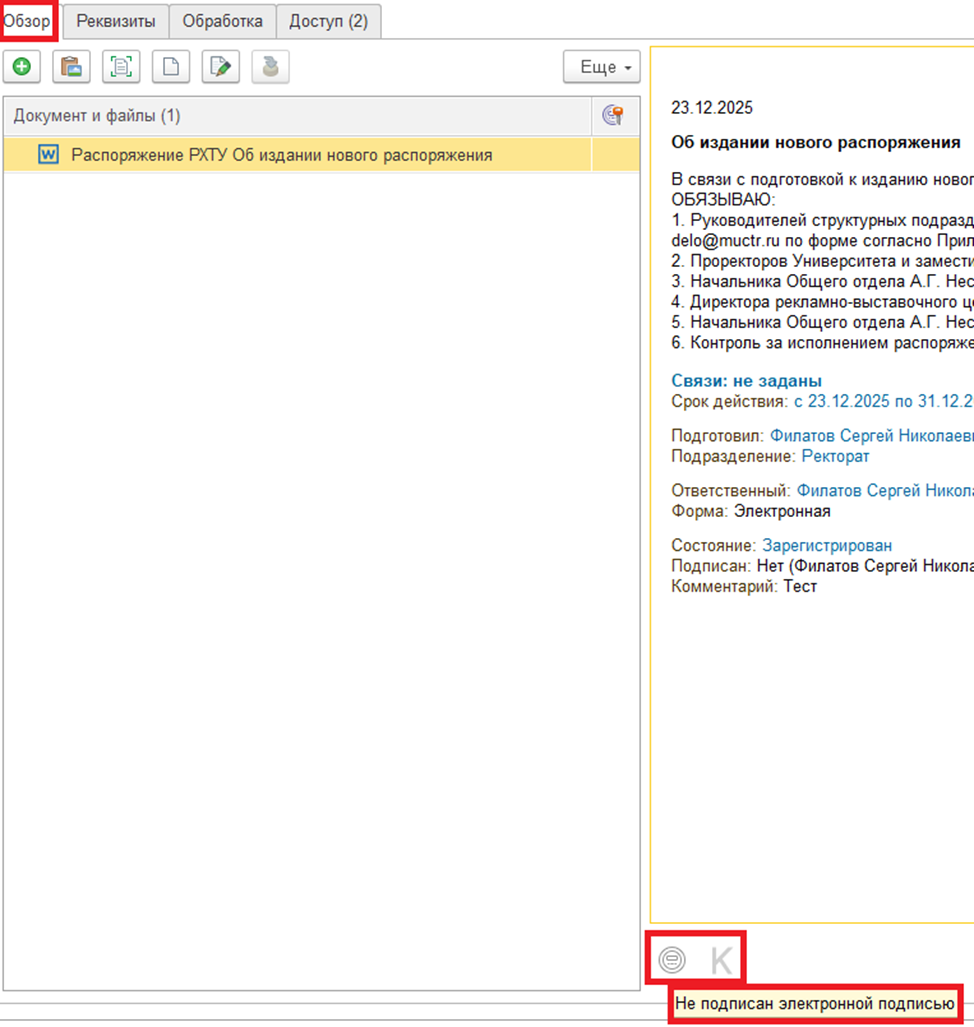Screen dimensions: 974x1027
Task: Click the Ректорат department link
Action: click(835, 456)
